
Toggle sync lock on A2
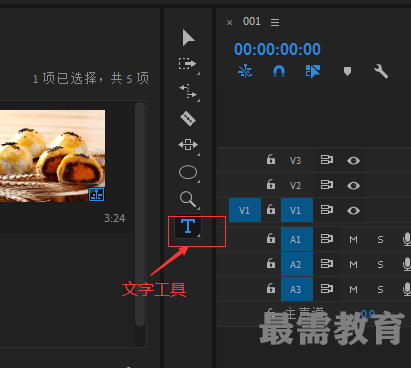(x=327, y=264)
